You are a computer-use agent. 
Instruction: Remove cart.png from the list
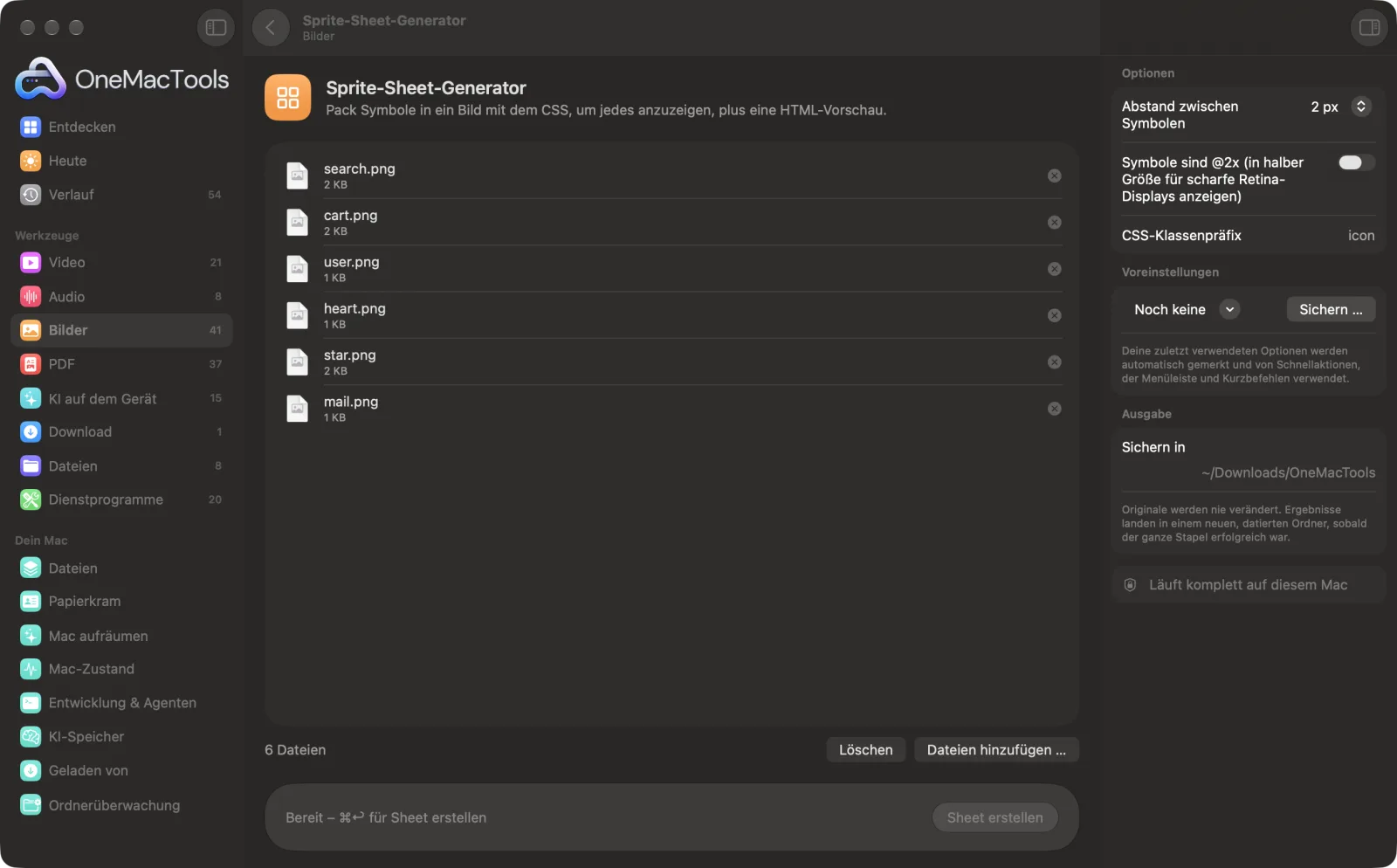(x=1055, y=223)
